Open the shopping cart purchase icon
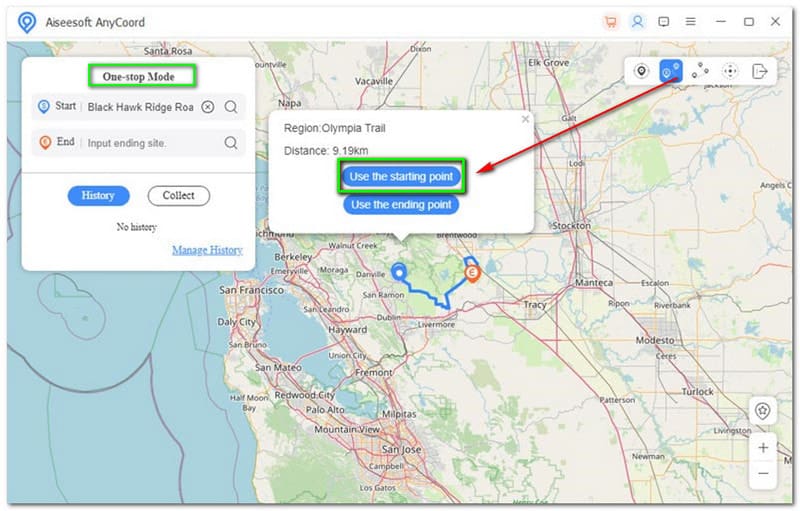 click(x=610, y=22)
